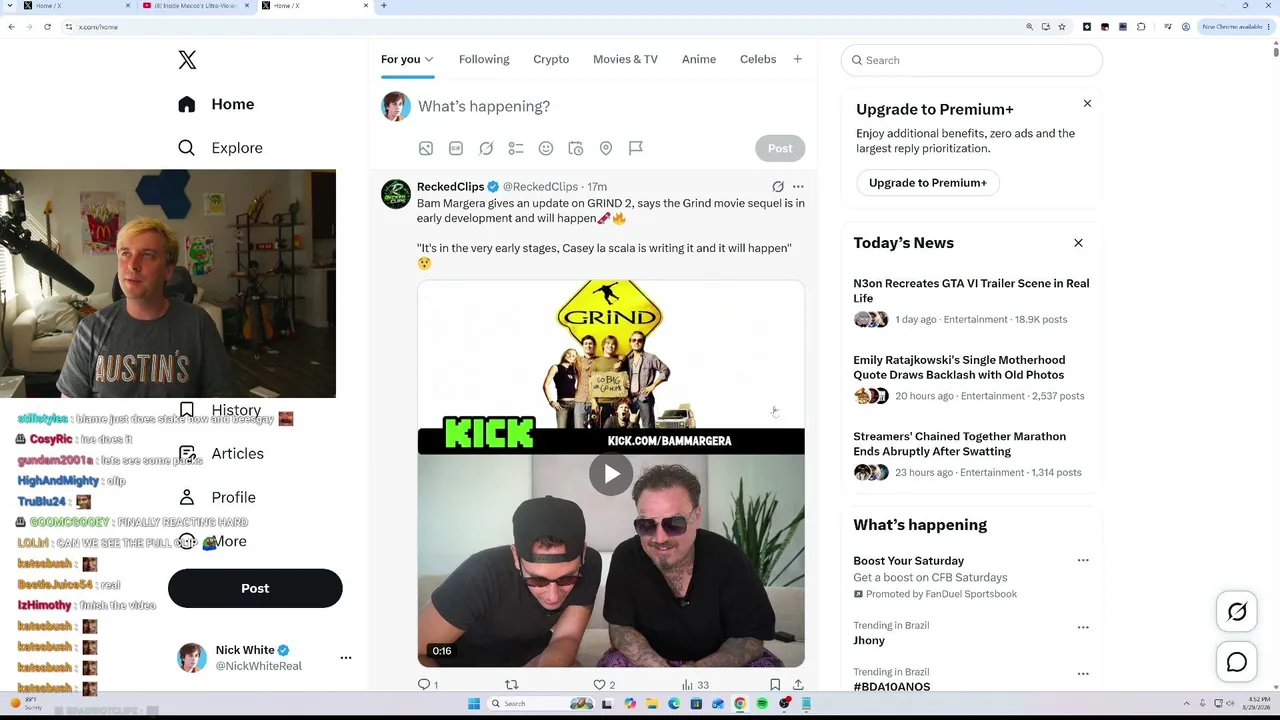Open options for Jhony trend

(x=1083, y=628)
